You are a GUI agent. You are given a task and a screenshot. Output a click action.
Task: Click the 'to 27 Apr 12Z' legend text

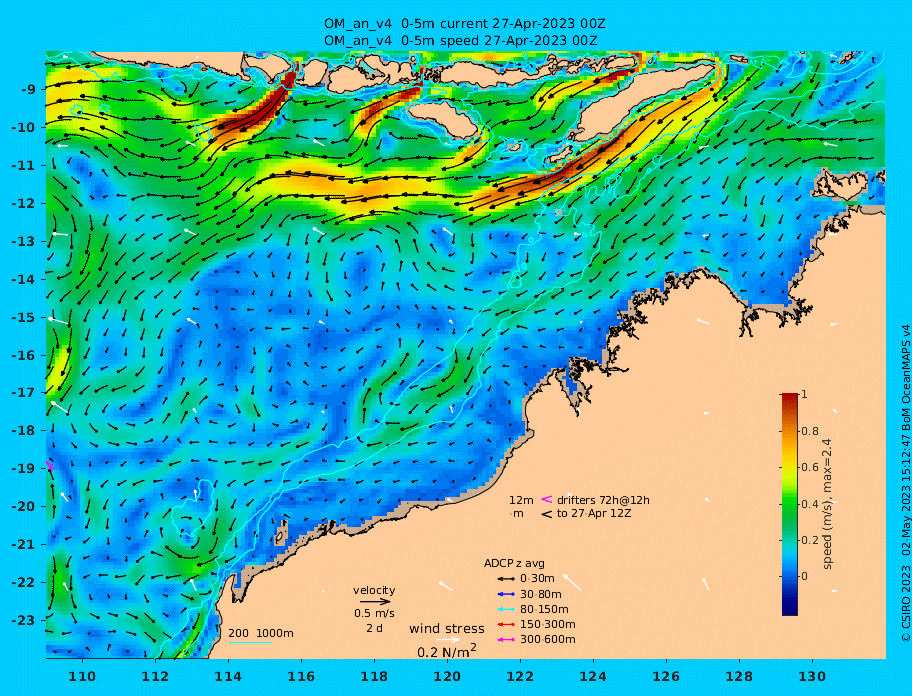tap(594, 514)
